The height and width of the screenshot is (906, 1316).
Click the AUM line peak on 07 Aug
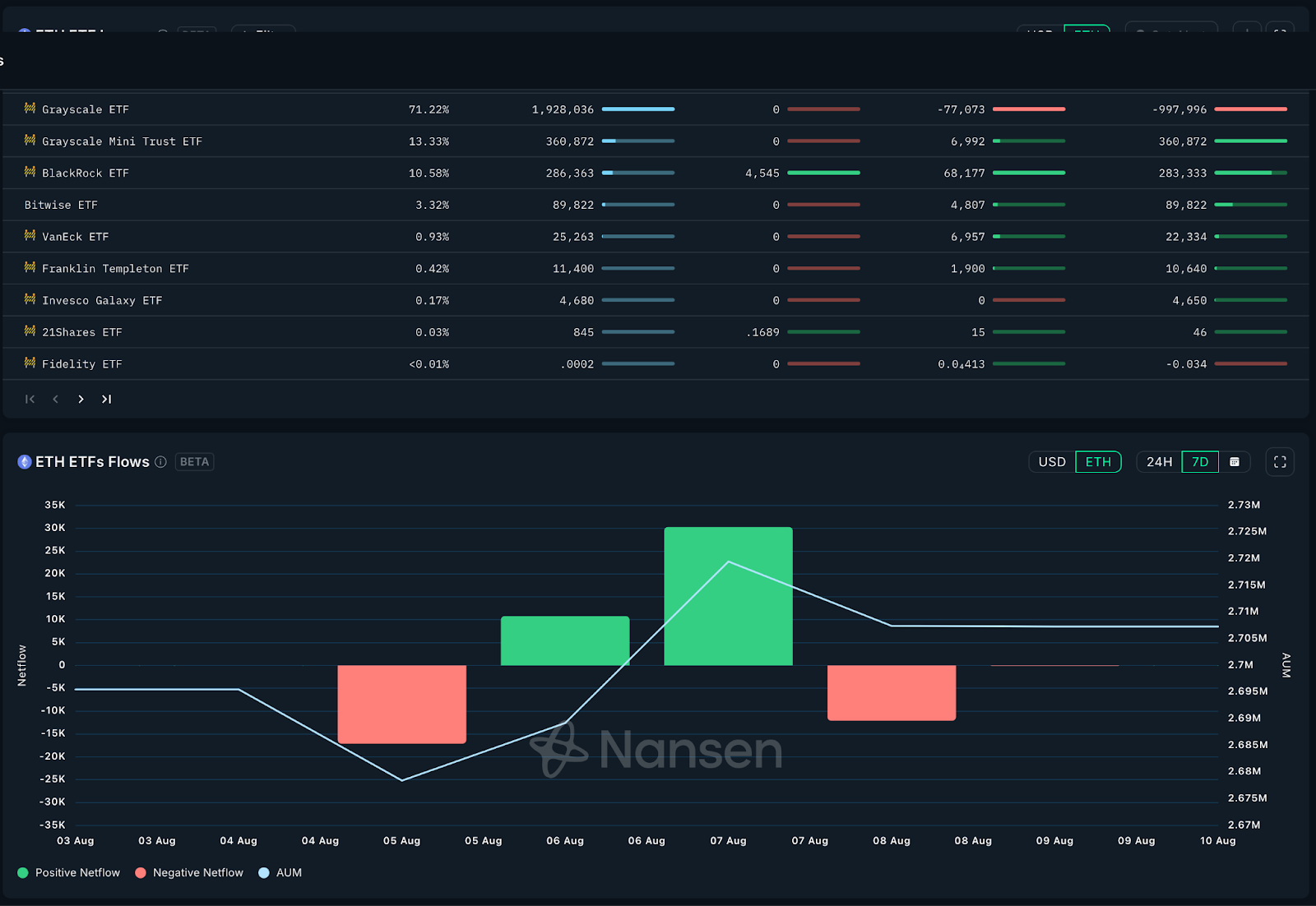coord(729,562)
